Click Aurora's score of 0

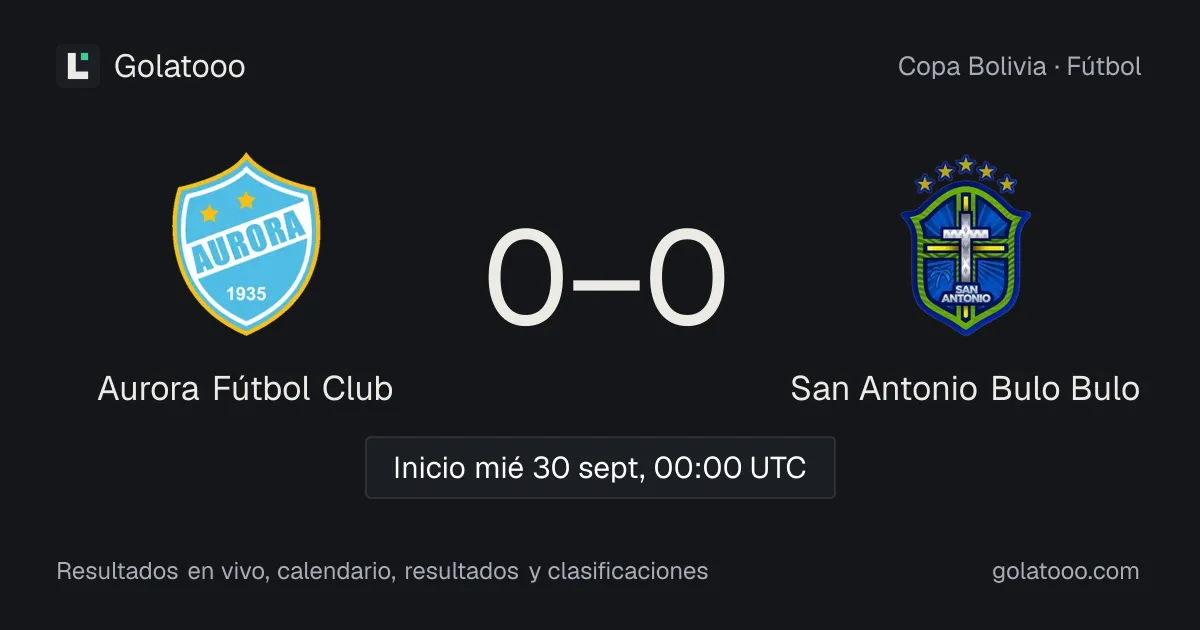tap(526, 279)
